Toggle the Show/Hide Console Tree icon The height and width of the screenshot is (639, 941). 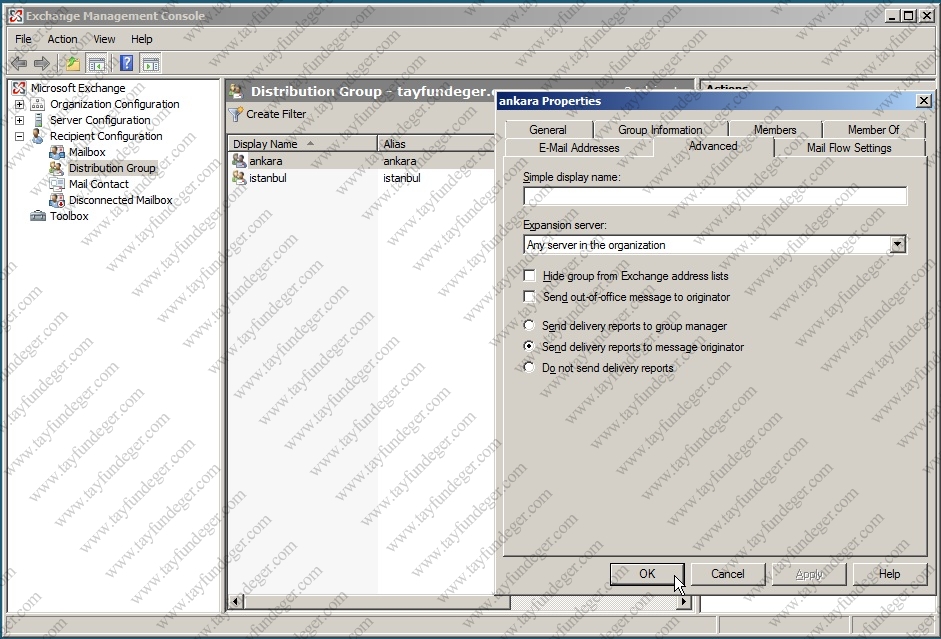pos(97,63)
